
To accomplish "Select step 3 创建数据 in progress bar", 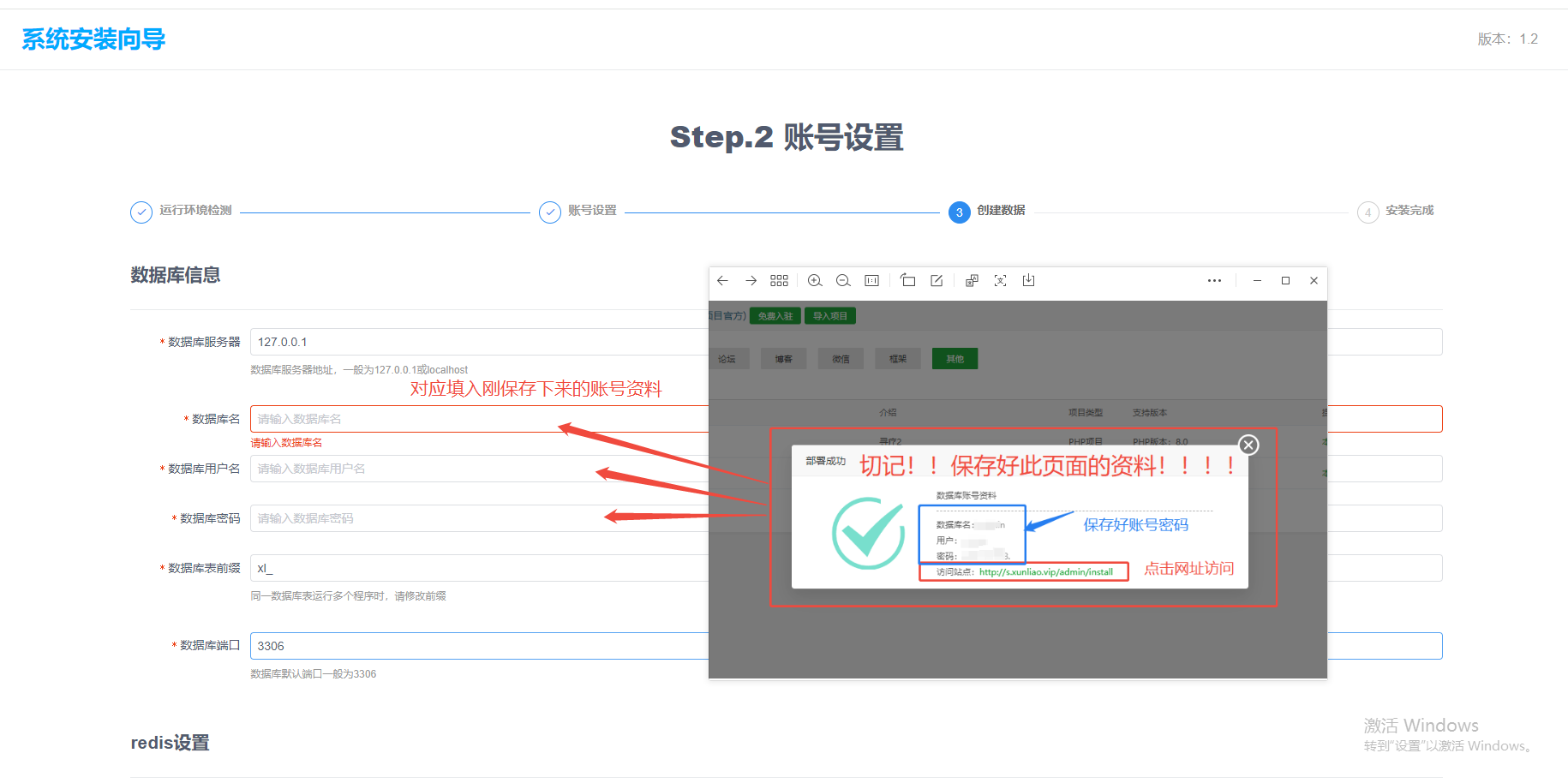I will click(959, 212).
